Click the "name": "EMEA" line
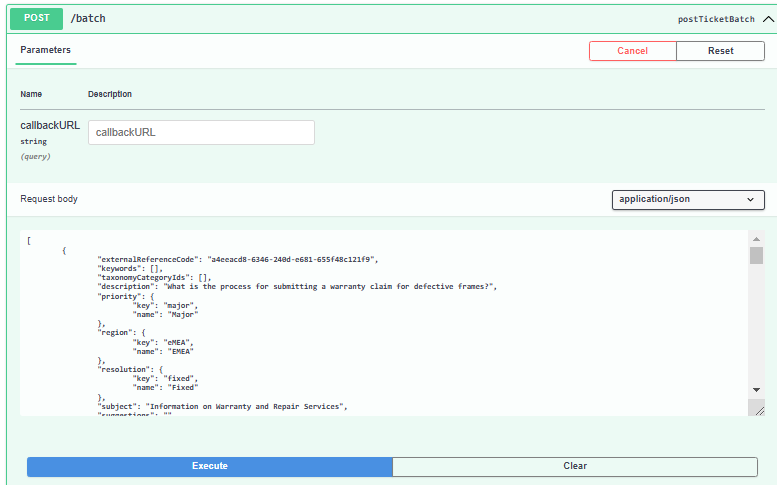 [163, 351]
